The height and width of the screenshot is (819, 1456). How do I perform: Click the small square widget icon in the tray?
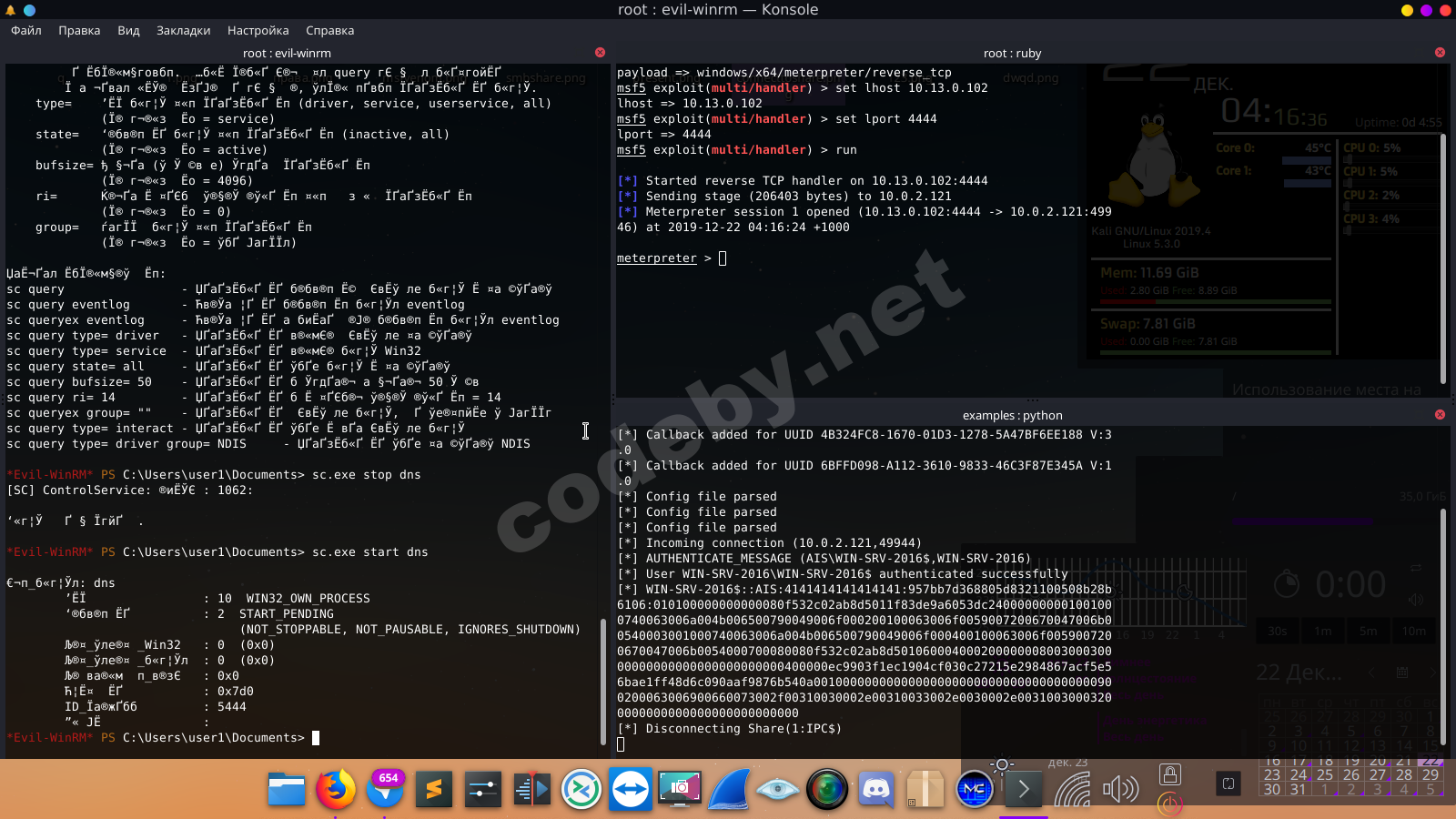pos(1228,784)
